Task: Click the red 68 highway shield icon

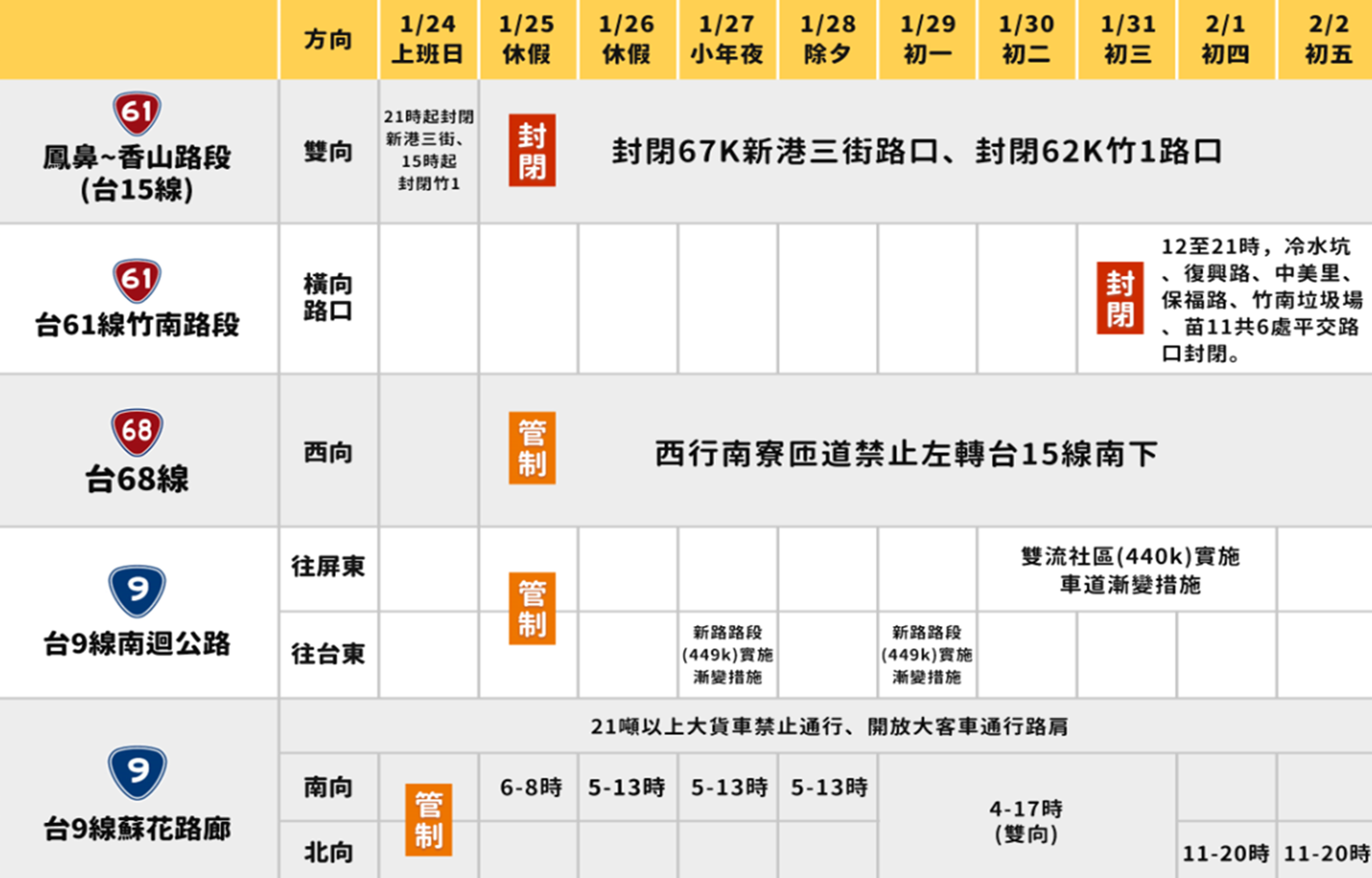Action: coord(137,432)
